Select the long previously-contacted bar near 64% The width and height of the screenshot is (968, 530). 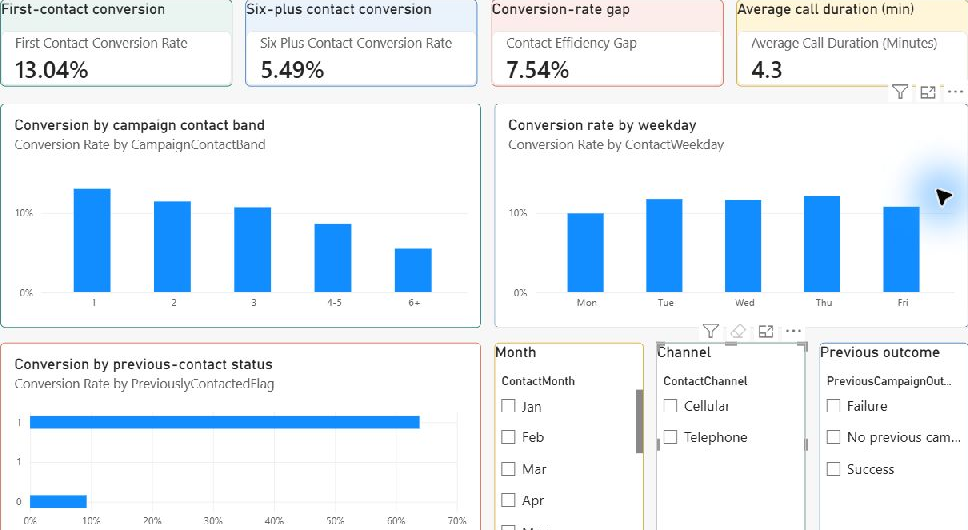point(225,422)
